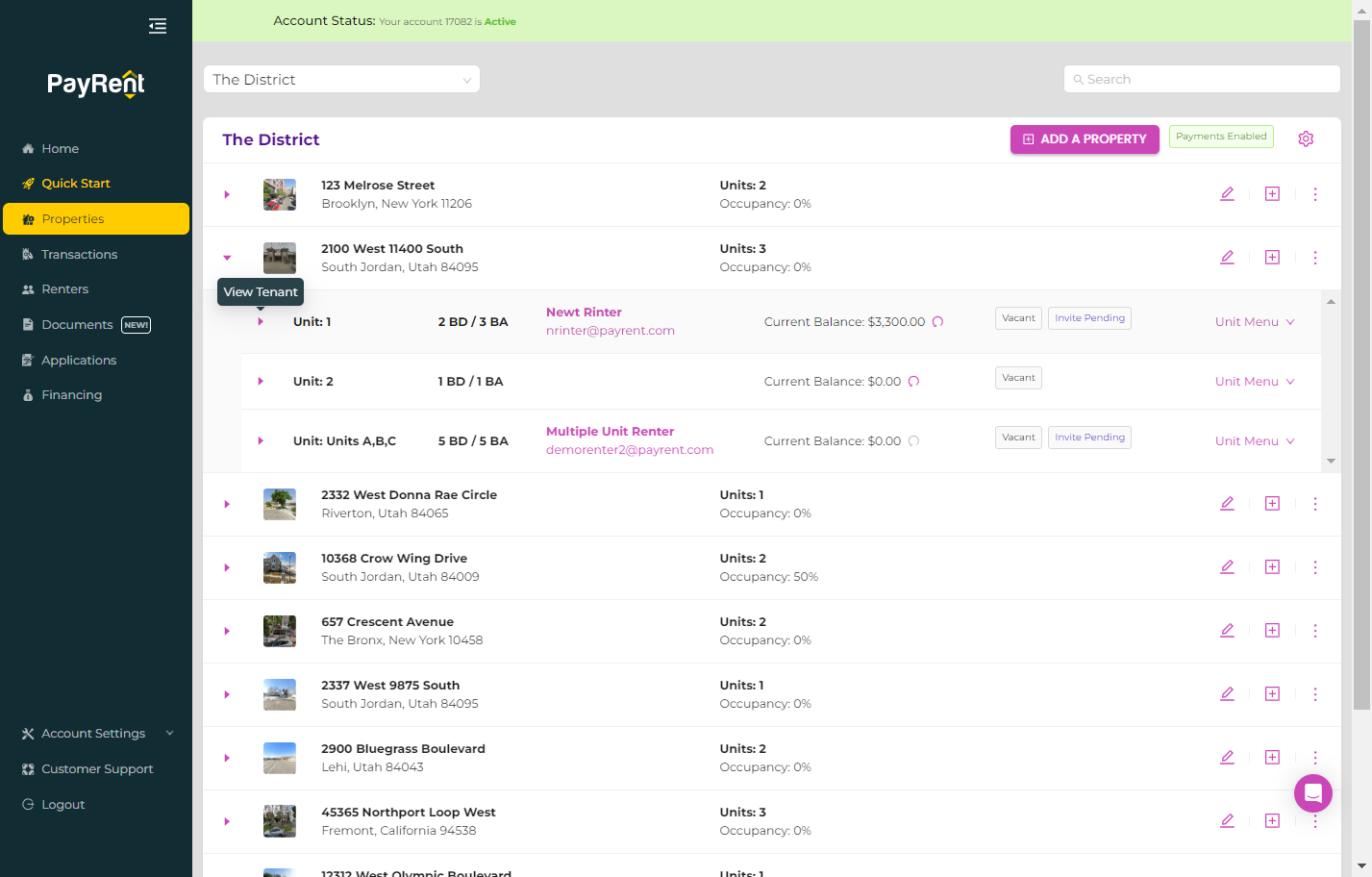The height and width of the screenshot is (877, 1372).
Task: Open The District portfolio dropdown
Action: (341, 79)
